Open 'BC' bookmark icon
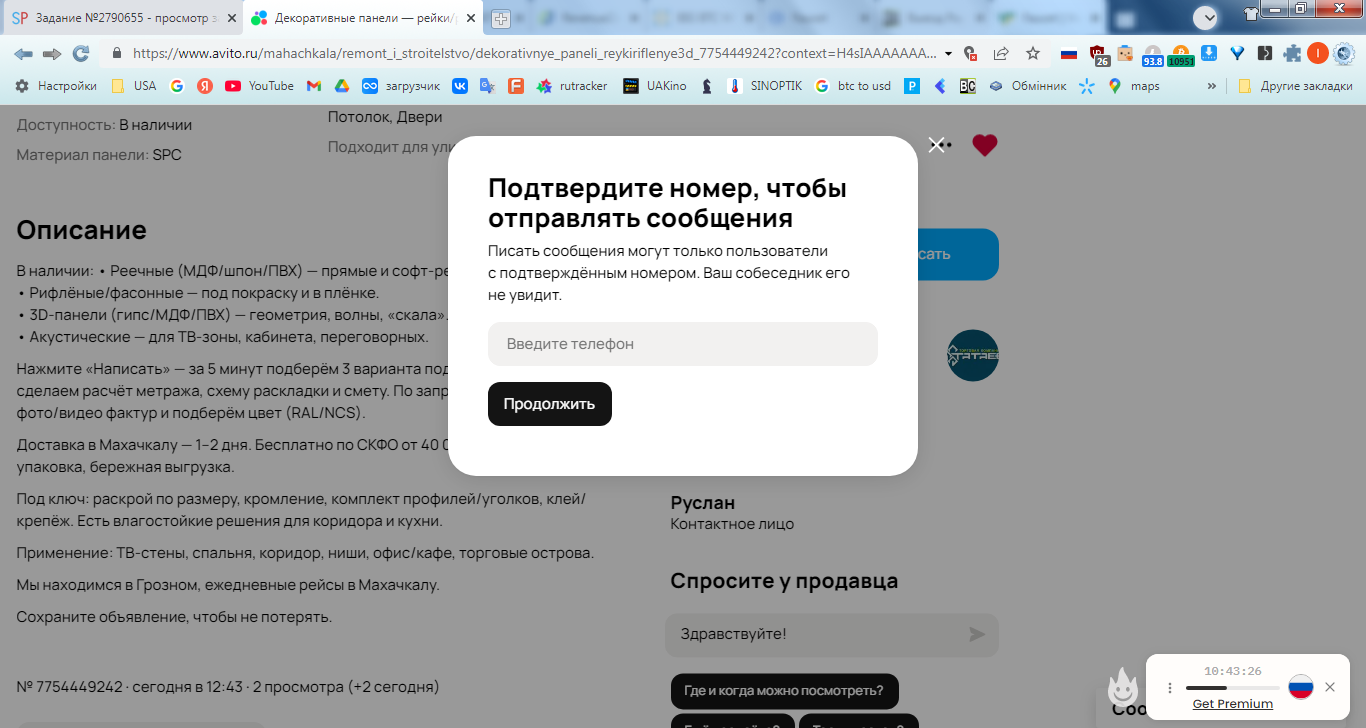The width and height of the screenshot is (1366, 728). tap(967, 86)
